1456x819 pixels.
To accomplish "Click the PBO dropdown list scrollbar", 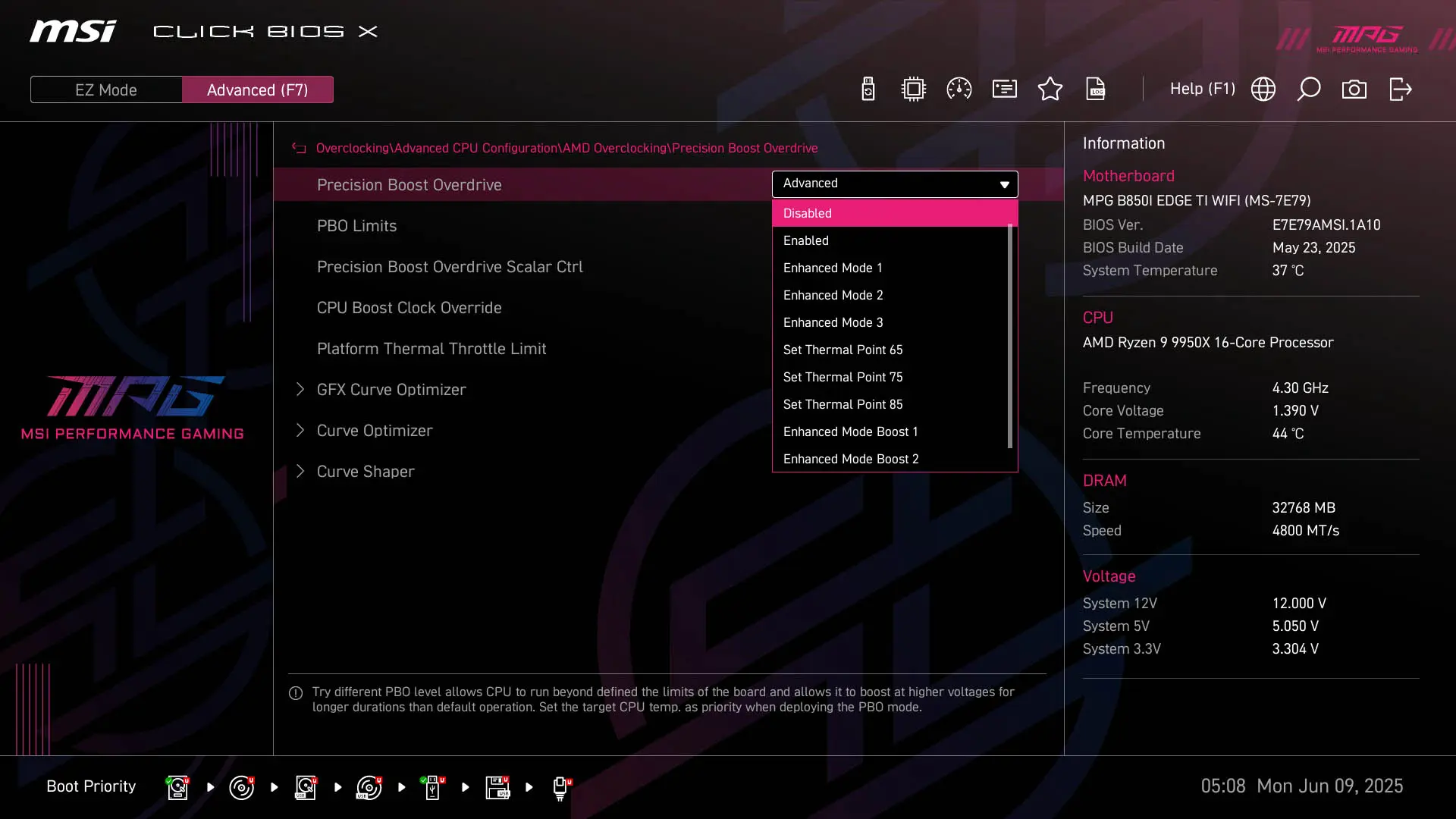I will click(1010, 336).
